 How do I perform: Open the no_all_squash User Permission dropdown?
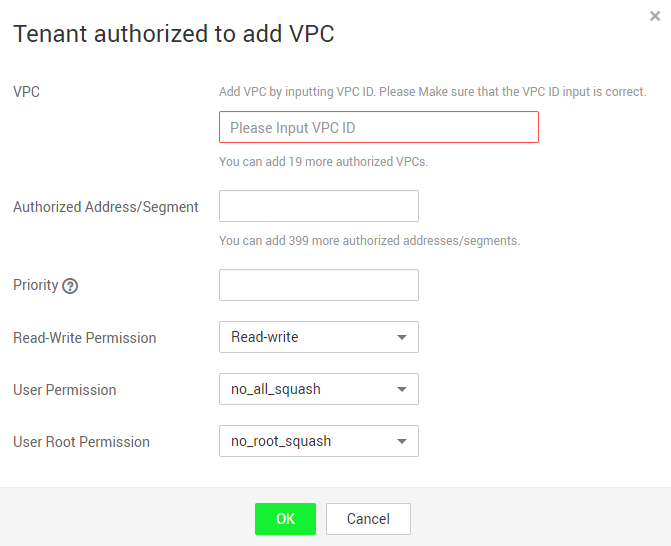pos(319,389)
